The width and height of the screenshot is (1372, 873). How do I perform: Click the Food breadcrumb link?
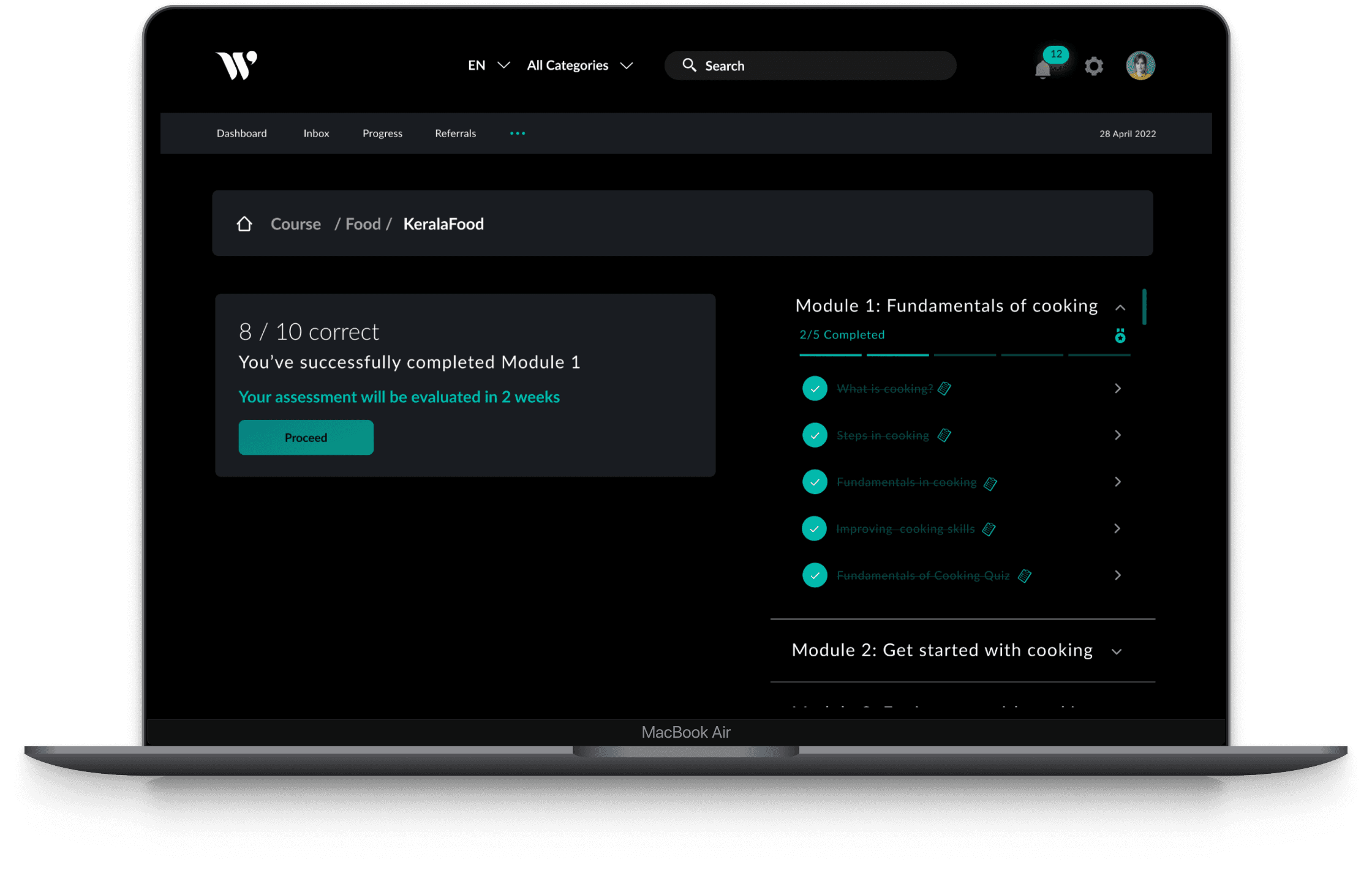363,224
